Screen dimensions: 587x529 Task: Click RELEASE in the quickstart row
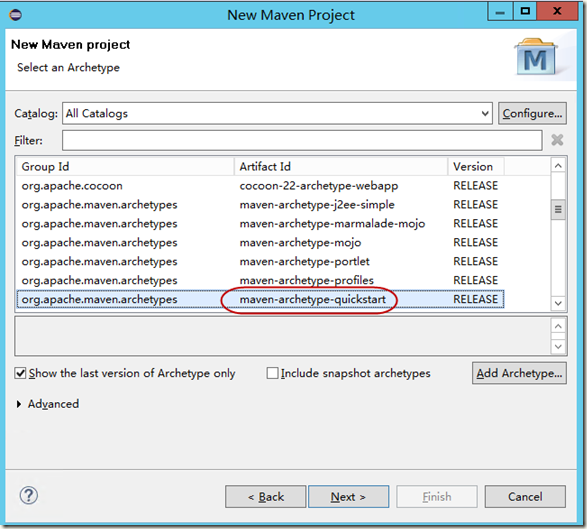pos(475,299)
